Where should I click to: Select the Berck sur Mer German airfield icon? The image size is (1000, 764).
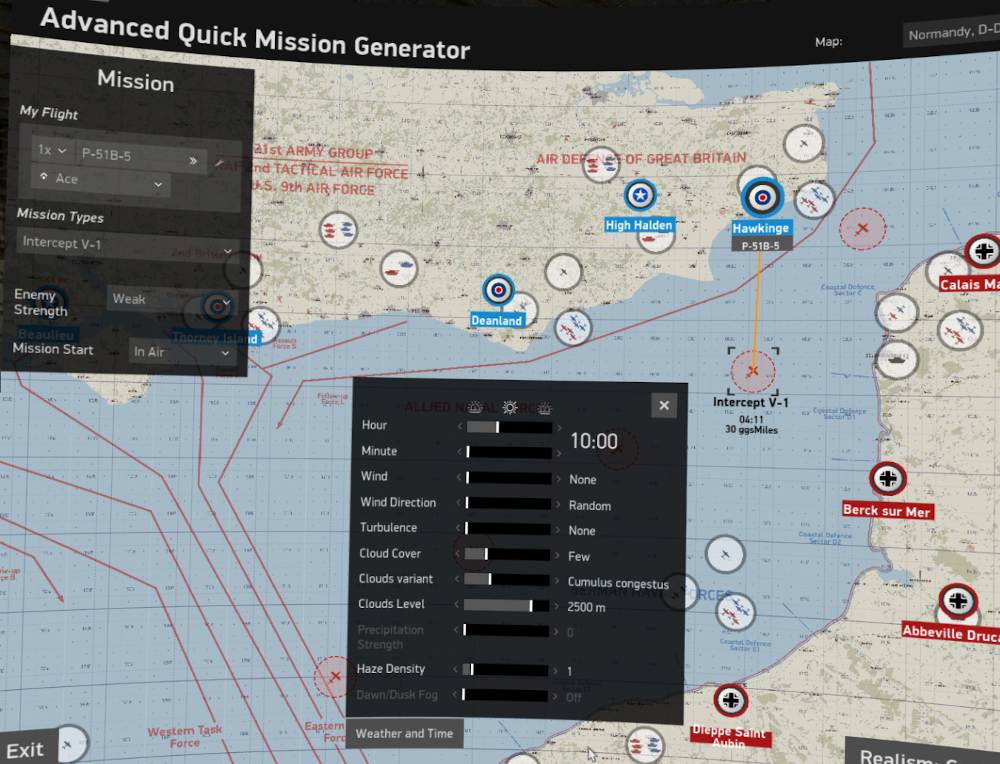point(888,478)
